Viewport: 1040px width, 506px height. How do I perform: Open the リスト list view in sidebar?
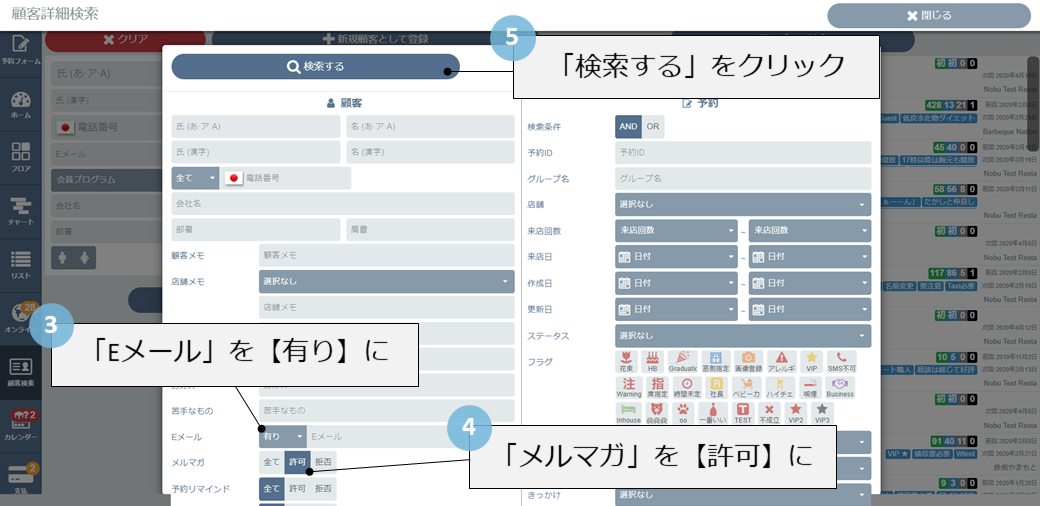coord(20,263)
